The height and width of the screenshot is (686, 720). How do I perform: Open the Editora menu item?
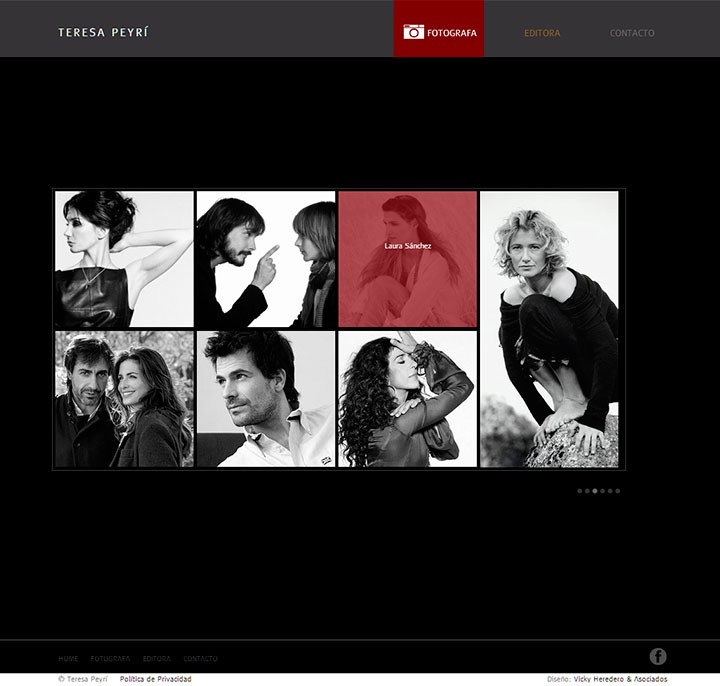tap(542, 33)
